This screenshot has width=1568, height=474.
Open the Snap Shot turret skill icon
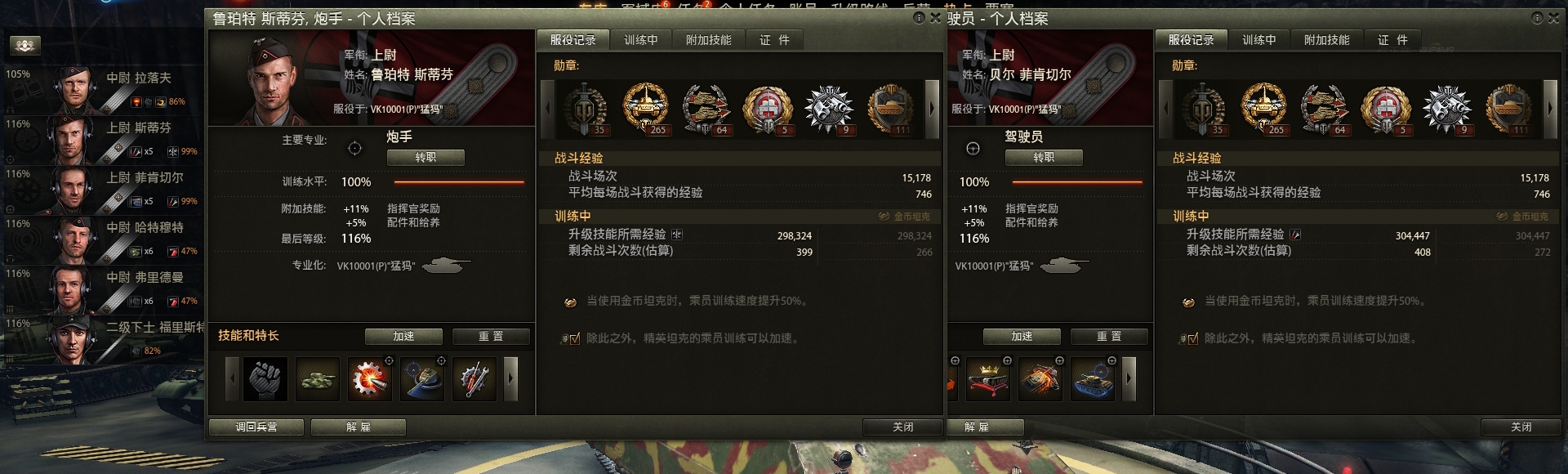click(422, 379)
